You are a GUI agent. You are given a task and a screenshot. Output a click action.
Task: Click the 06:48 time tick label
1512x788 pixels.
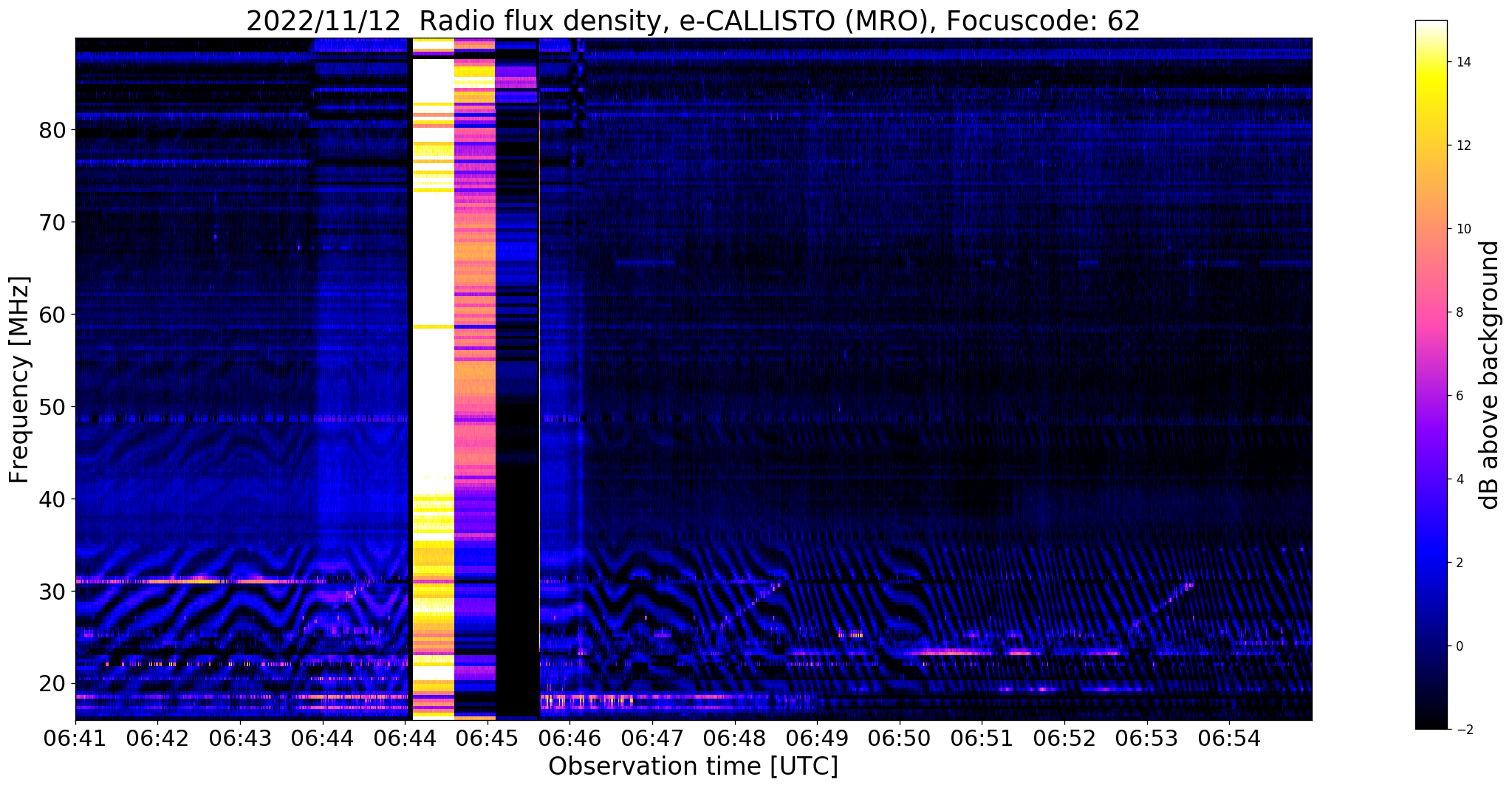pos(734,737)
